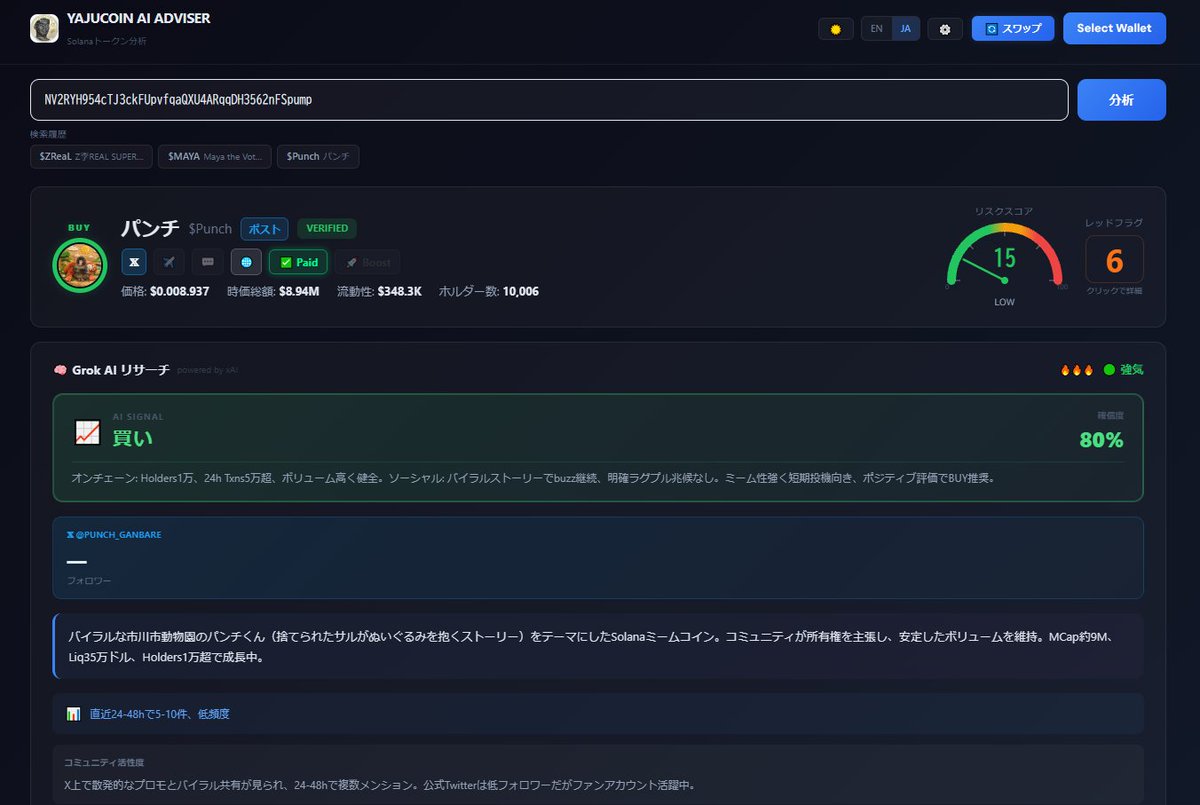Click the chart icon in AI SIGNAL card
Screen dimensions: 1200x805
pyautogui.click(x=87, y=432)
